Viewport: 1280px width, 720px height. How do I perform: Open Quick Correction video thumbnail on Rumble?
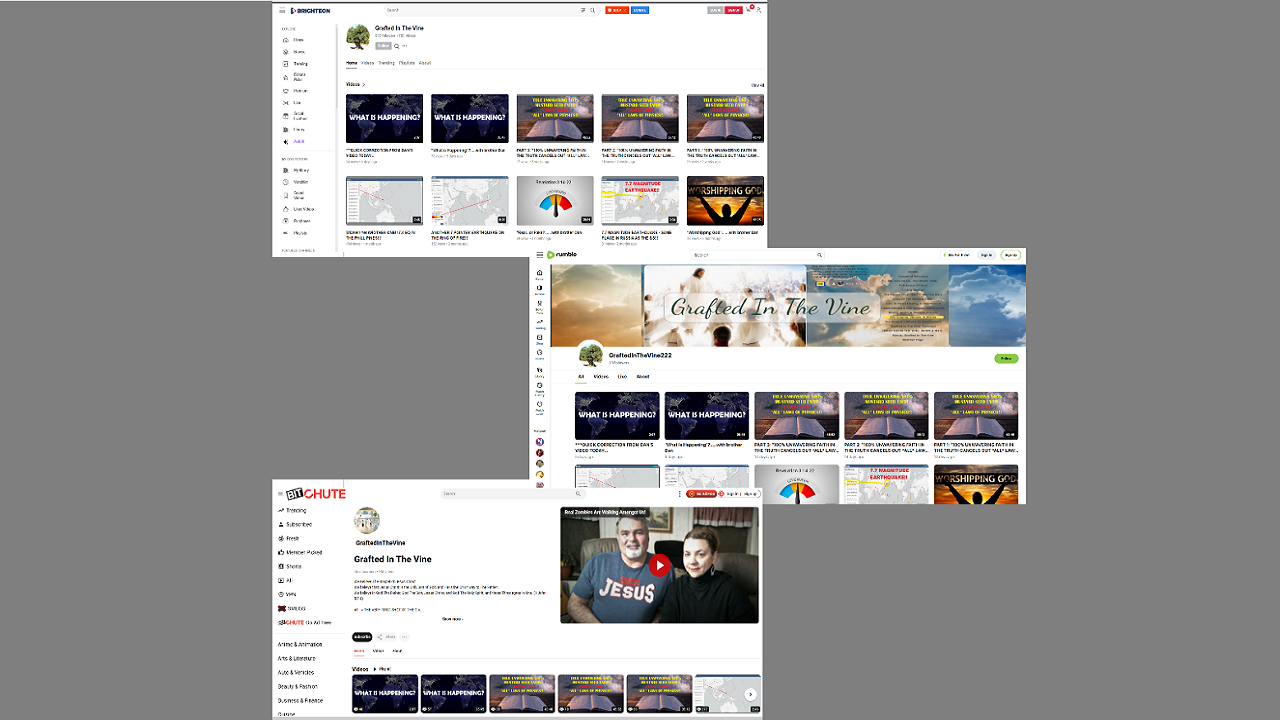click(x=617, y=416)
